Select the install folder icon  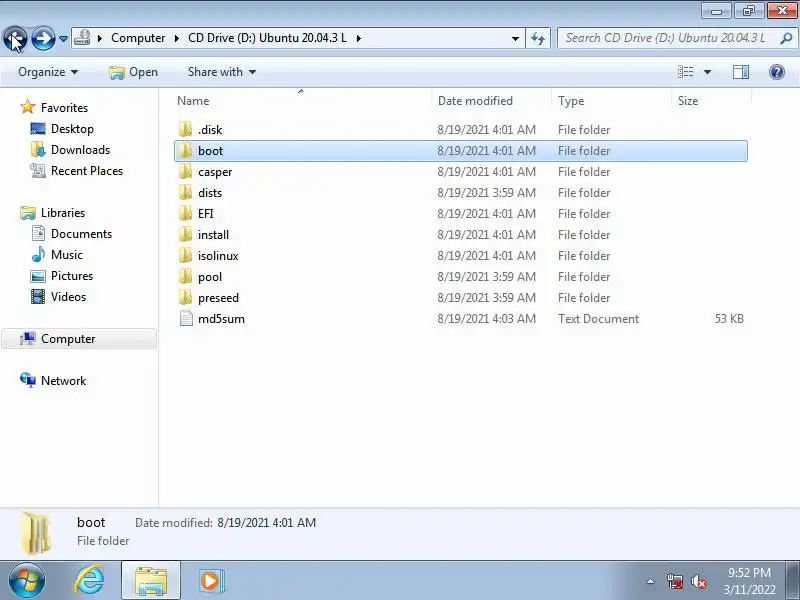(x=186, y=234)
